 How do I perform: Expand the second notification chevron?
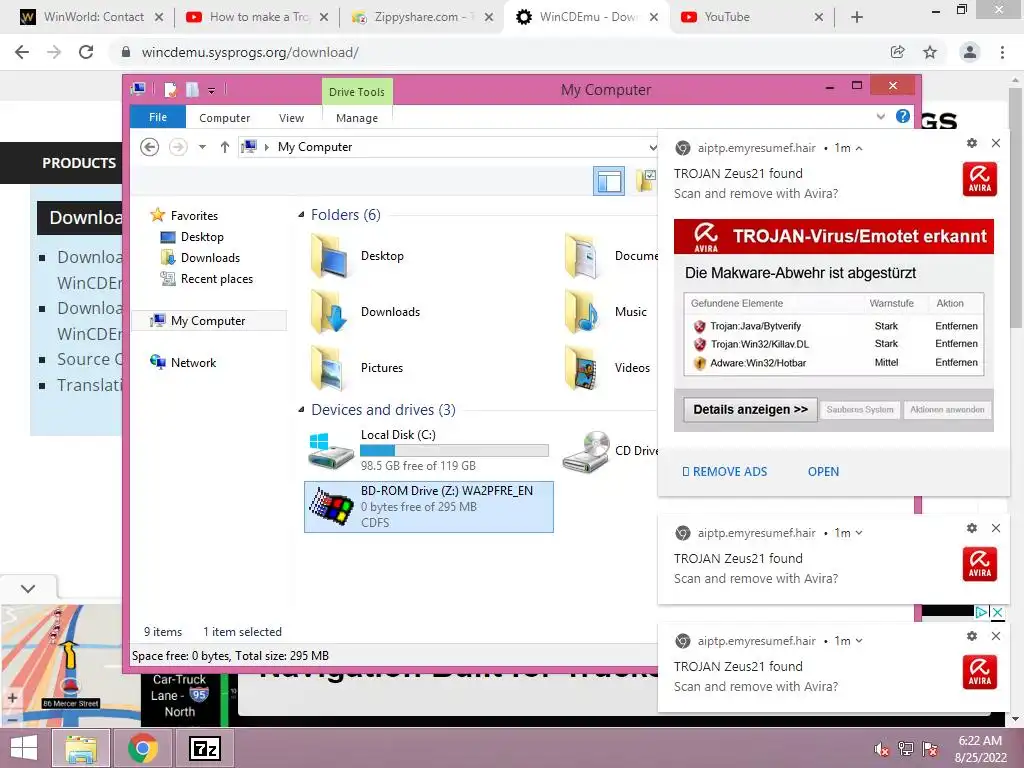[x=859, y=533]
